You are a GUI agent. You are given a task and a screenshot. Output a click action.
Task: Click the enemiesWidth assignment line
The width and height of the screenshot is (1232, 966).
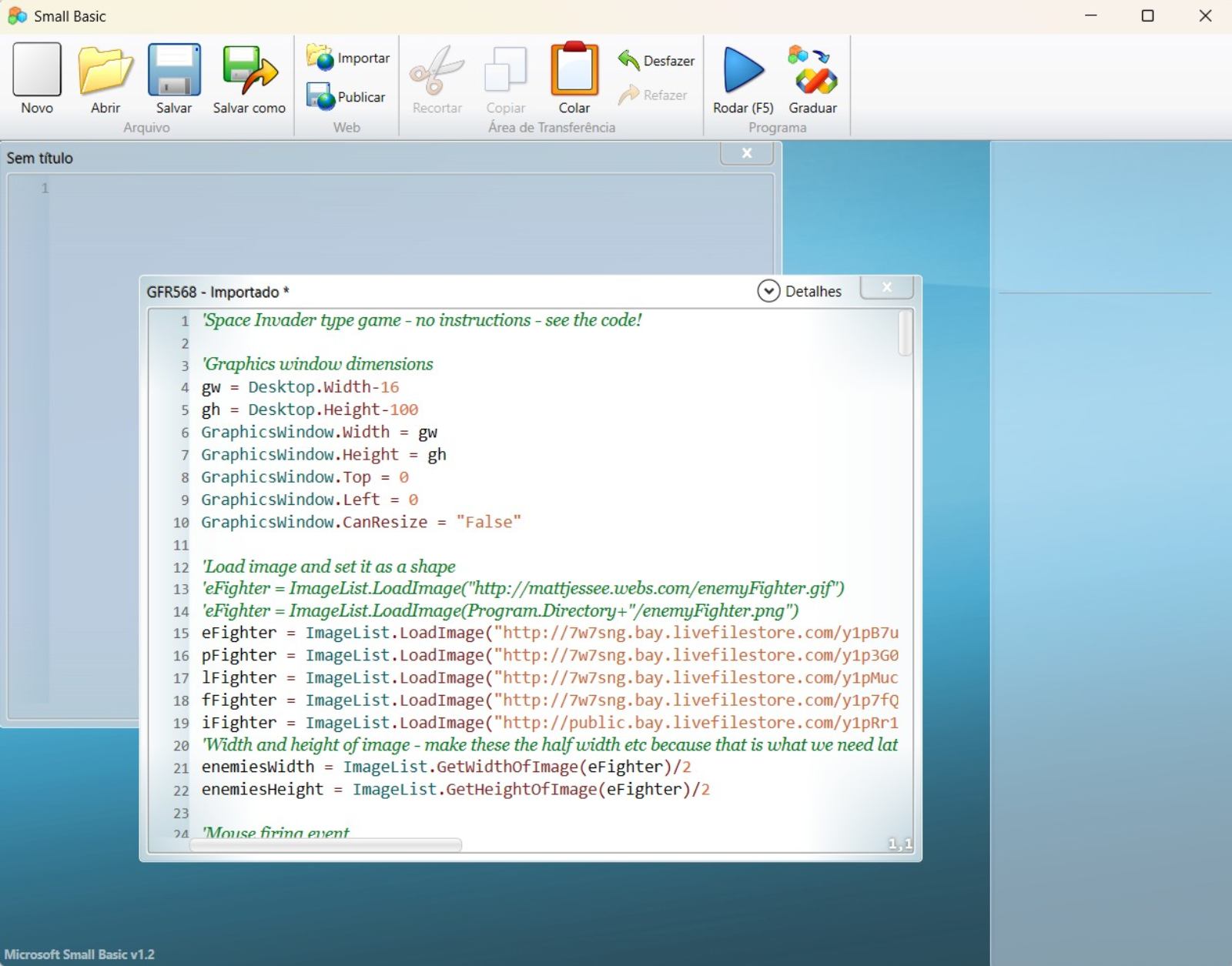447,767
